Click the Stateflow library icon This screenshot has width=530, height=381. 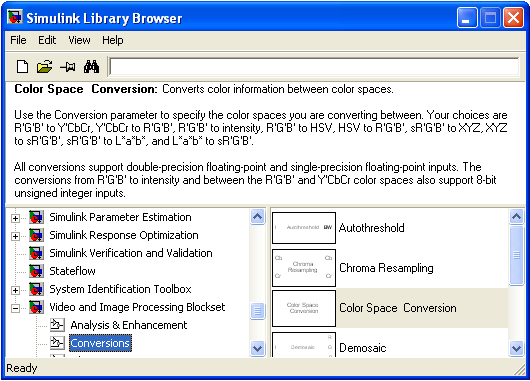point(36,271)
